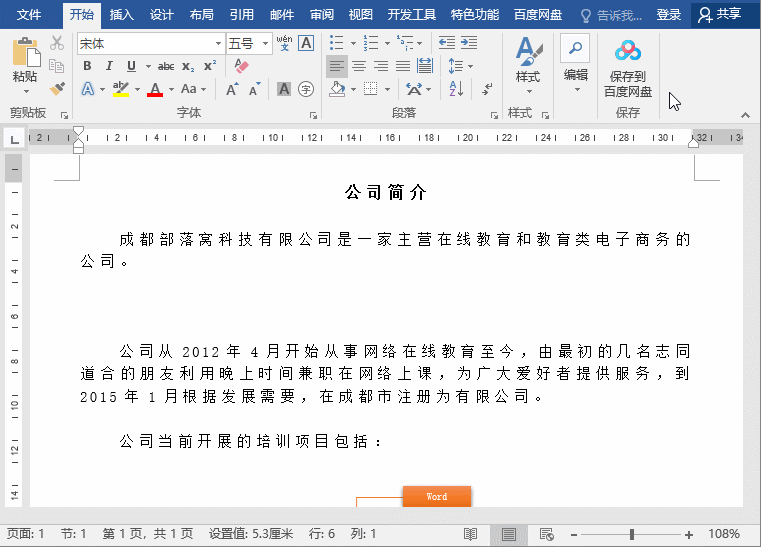Image resolution: width=761 pixels, height=547 pixels.
Task: Align text right
Action: pos(380,66)
